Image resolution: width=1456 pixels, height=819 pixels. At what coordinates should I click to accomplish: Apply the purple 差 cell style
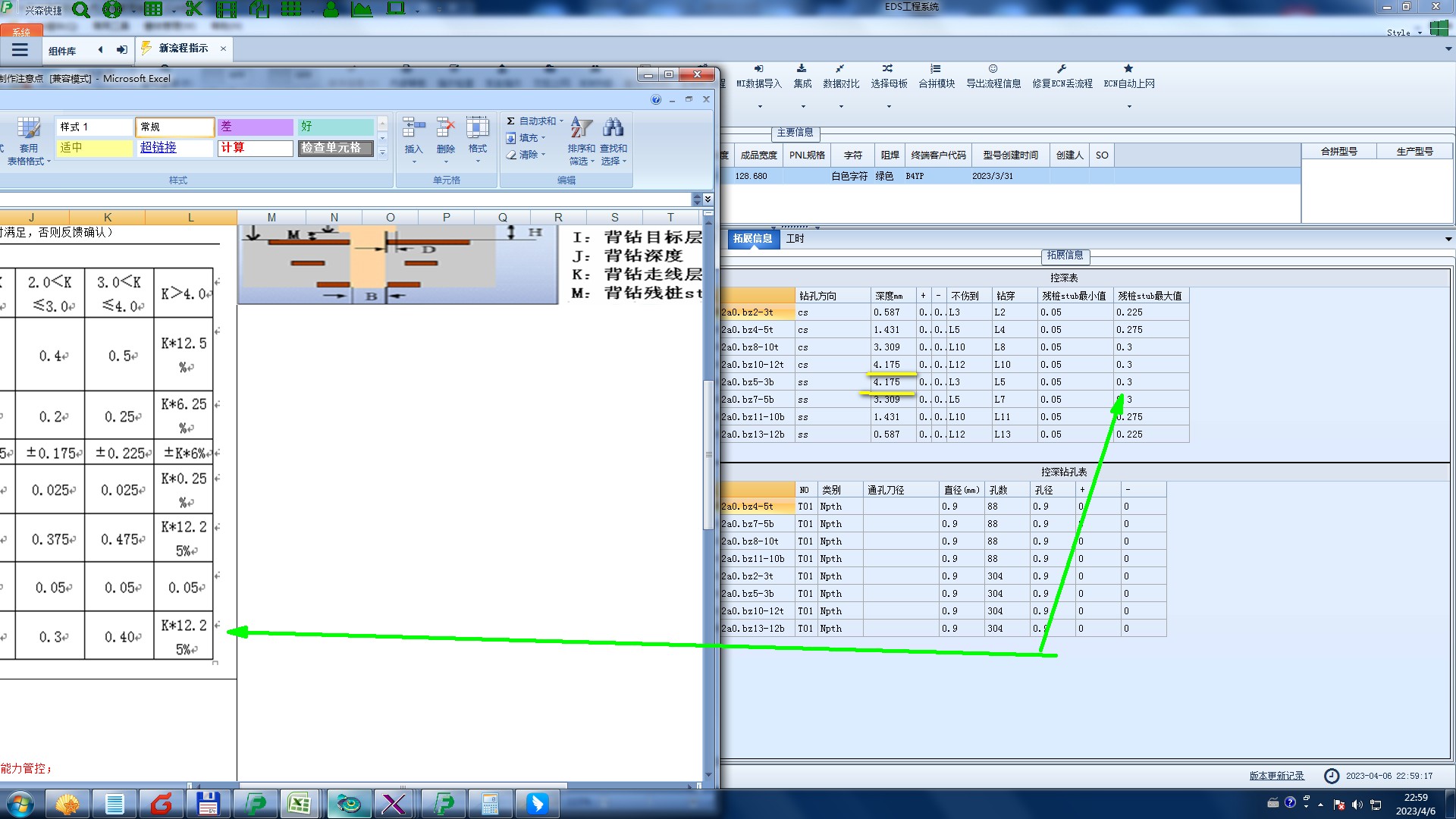tap(255, 127)
